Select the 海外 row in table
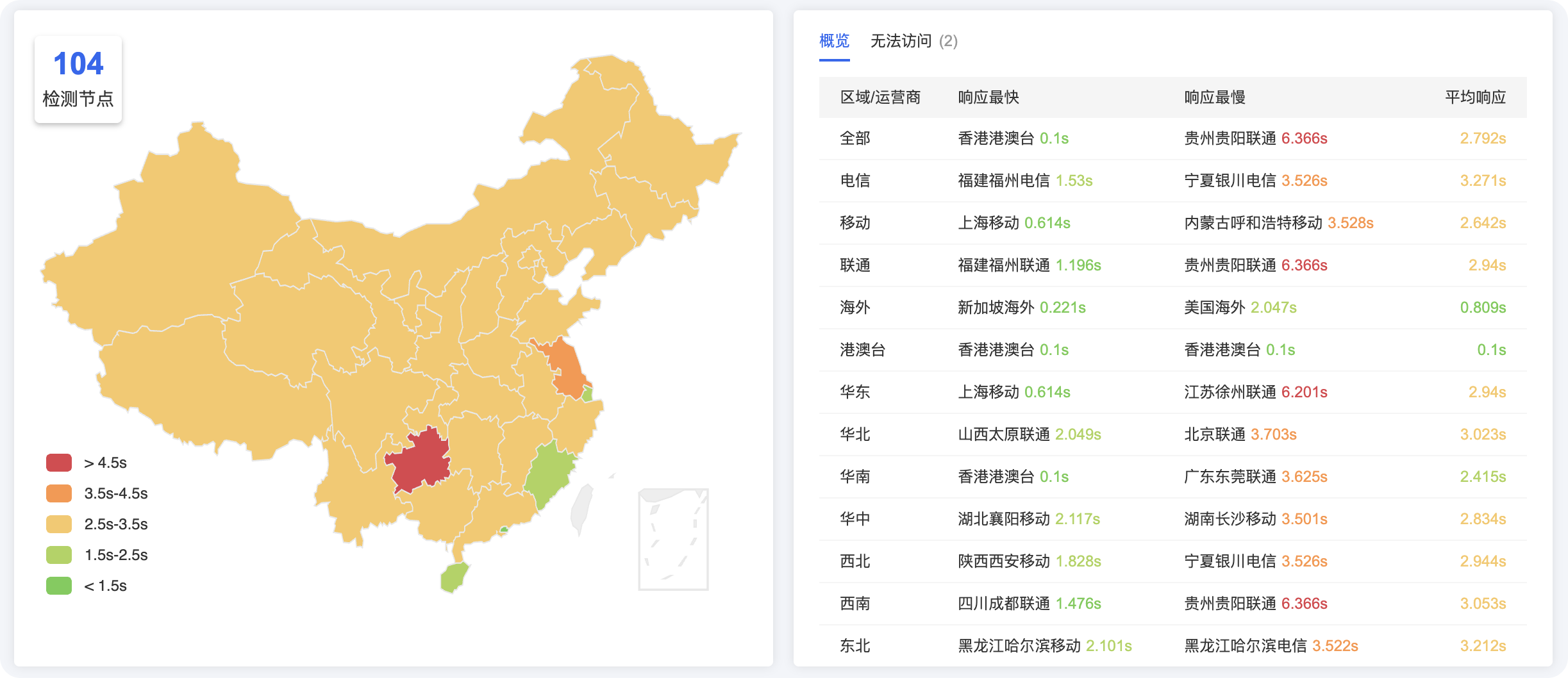The width and height of the screenshot is (1568, 678). (x=1173, y=308)
